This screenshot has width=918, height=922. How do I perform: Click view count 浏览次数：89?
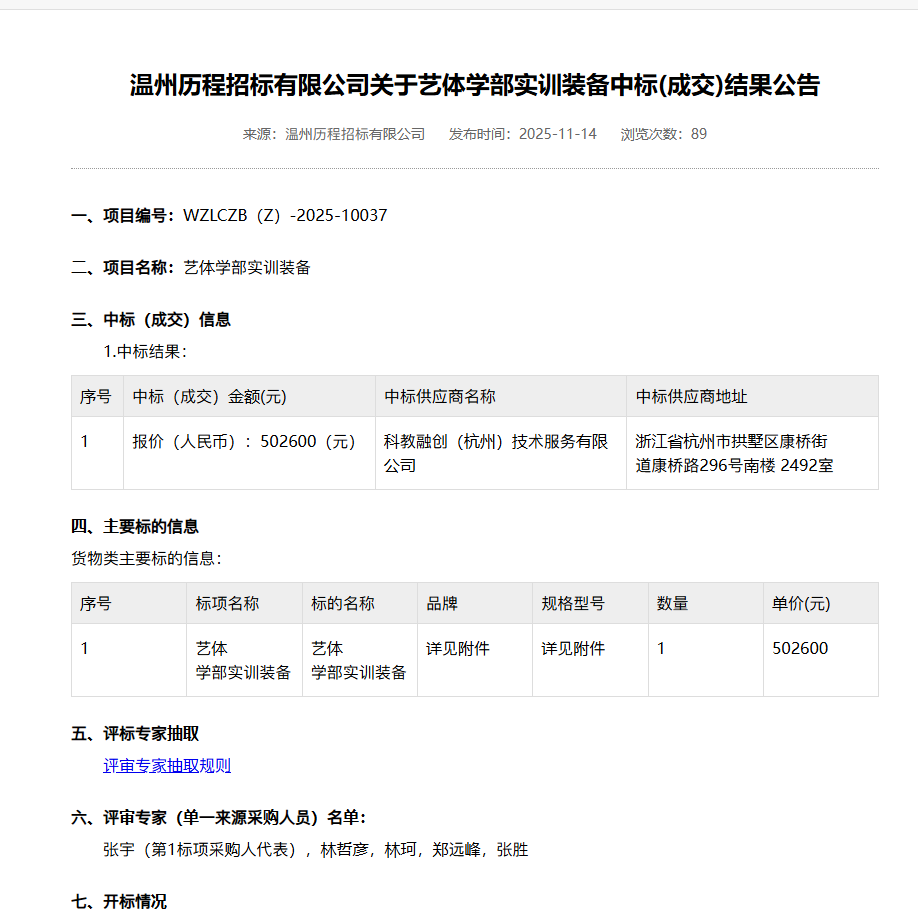point(663,134)
